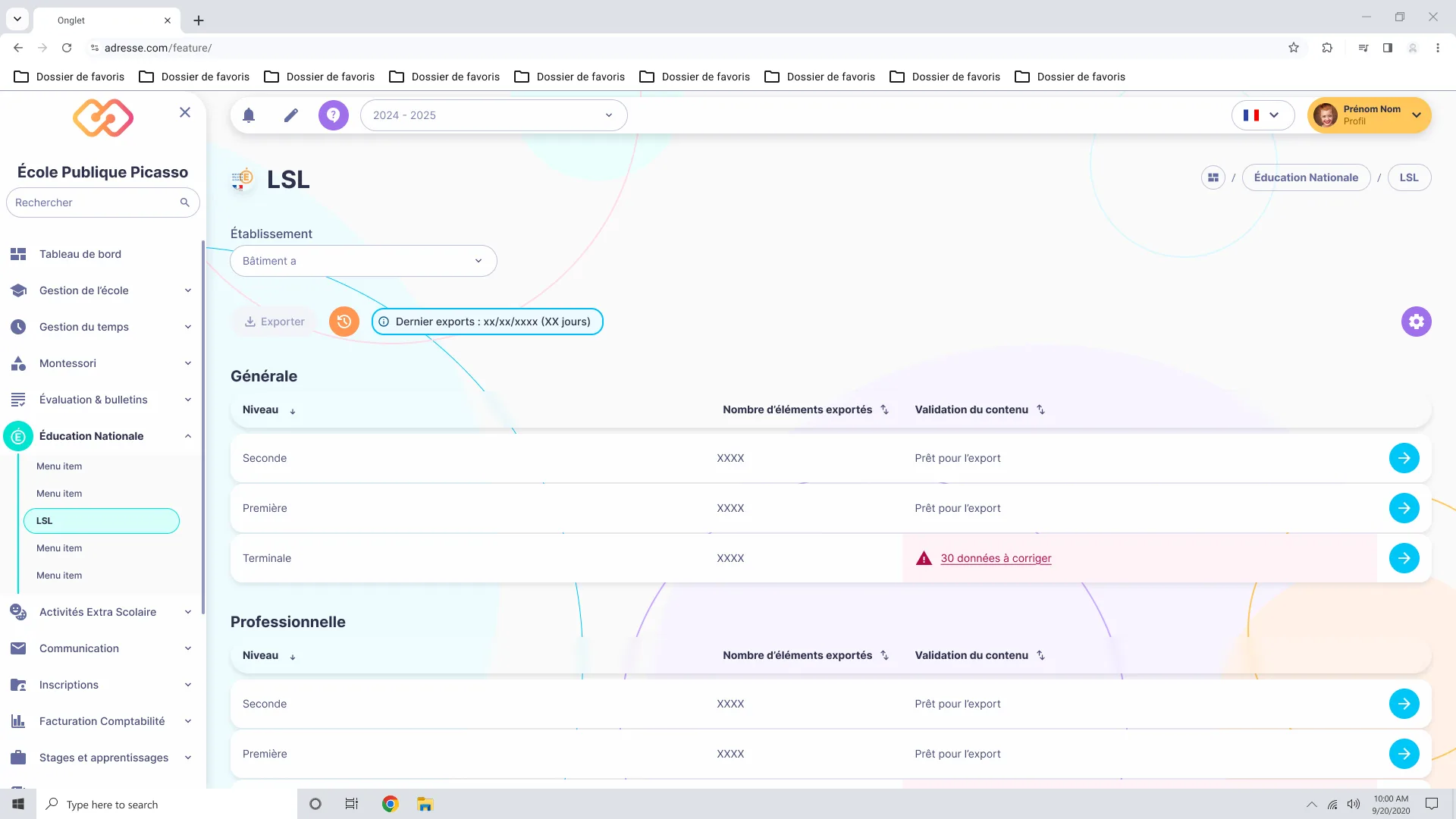Open Tableau de bord menu item
The width and height of the screenshot is (1456, 819).
click(x=102, y=254)
